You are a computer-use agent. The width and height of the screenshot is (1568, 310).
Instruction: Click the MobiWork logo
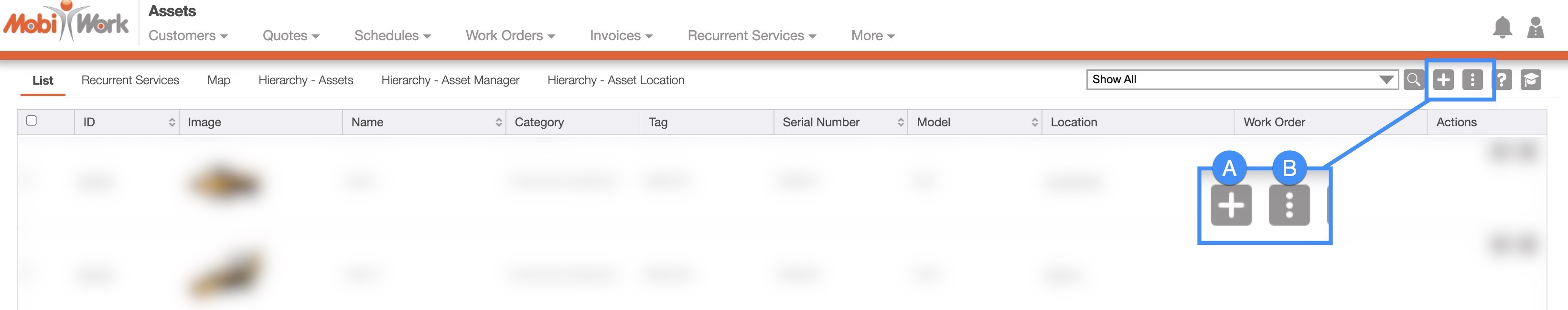66,23
